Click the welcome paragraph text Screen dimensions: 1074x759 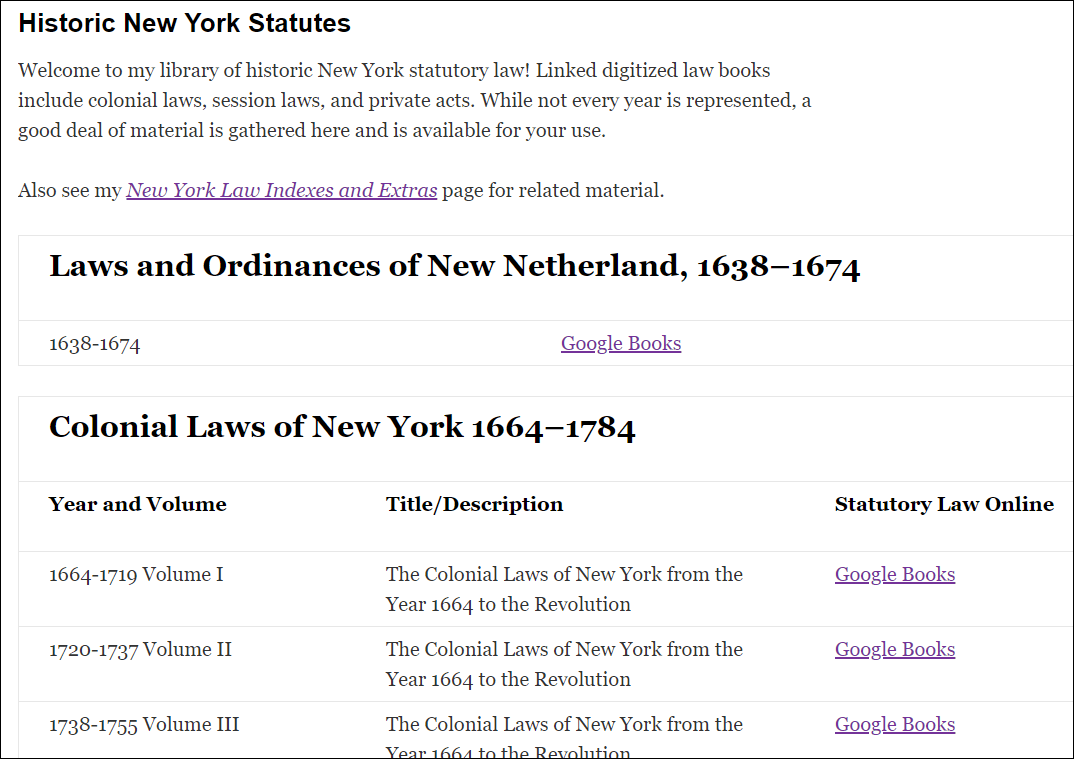coord(414,100)
